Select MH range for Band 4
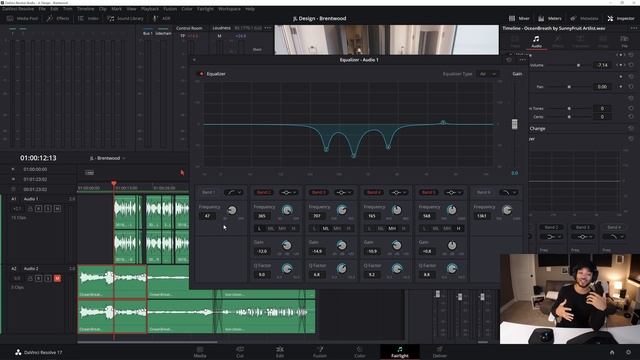This screenshot has height=360, width=640. (392, 229)
